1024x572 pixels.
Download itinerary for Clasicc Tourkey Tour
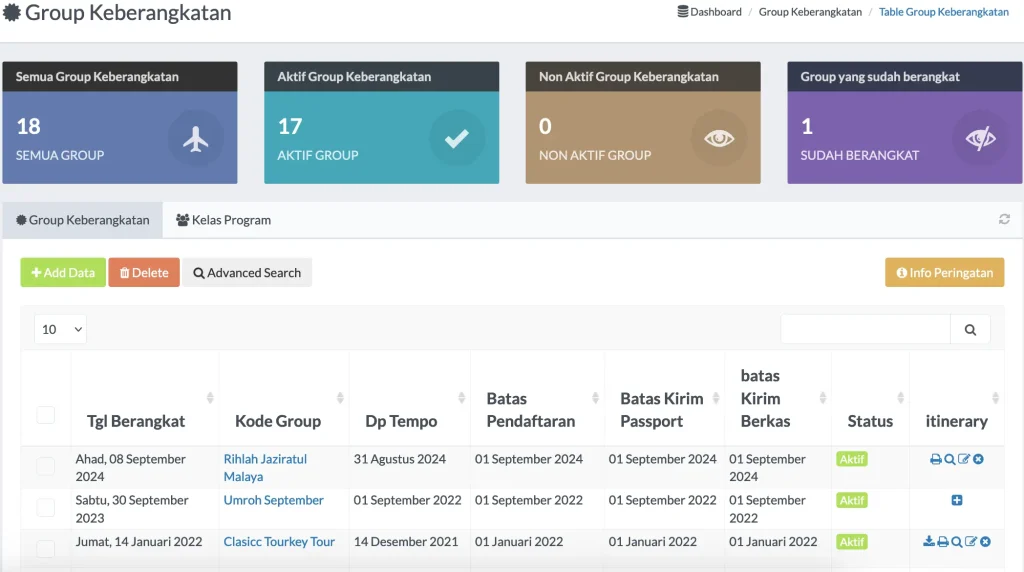929,542
